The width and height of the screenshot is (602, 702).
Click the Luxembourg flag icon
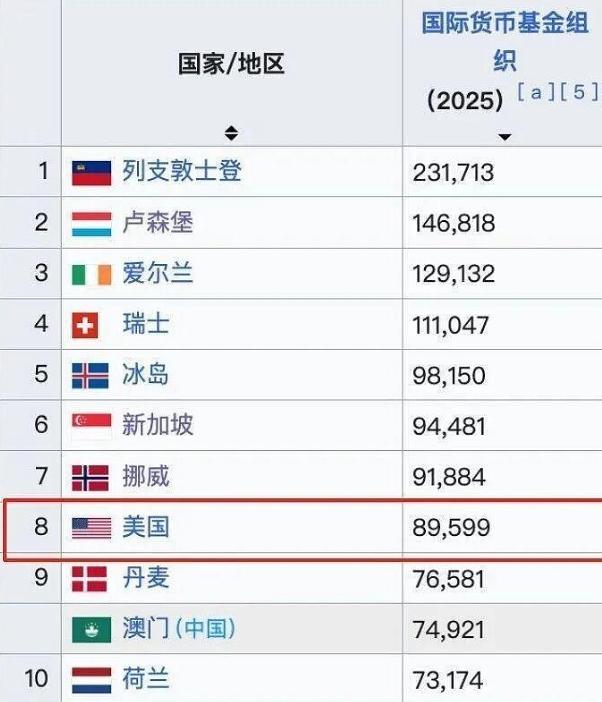(91, 224)
